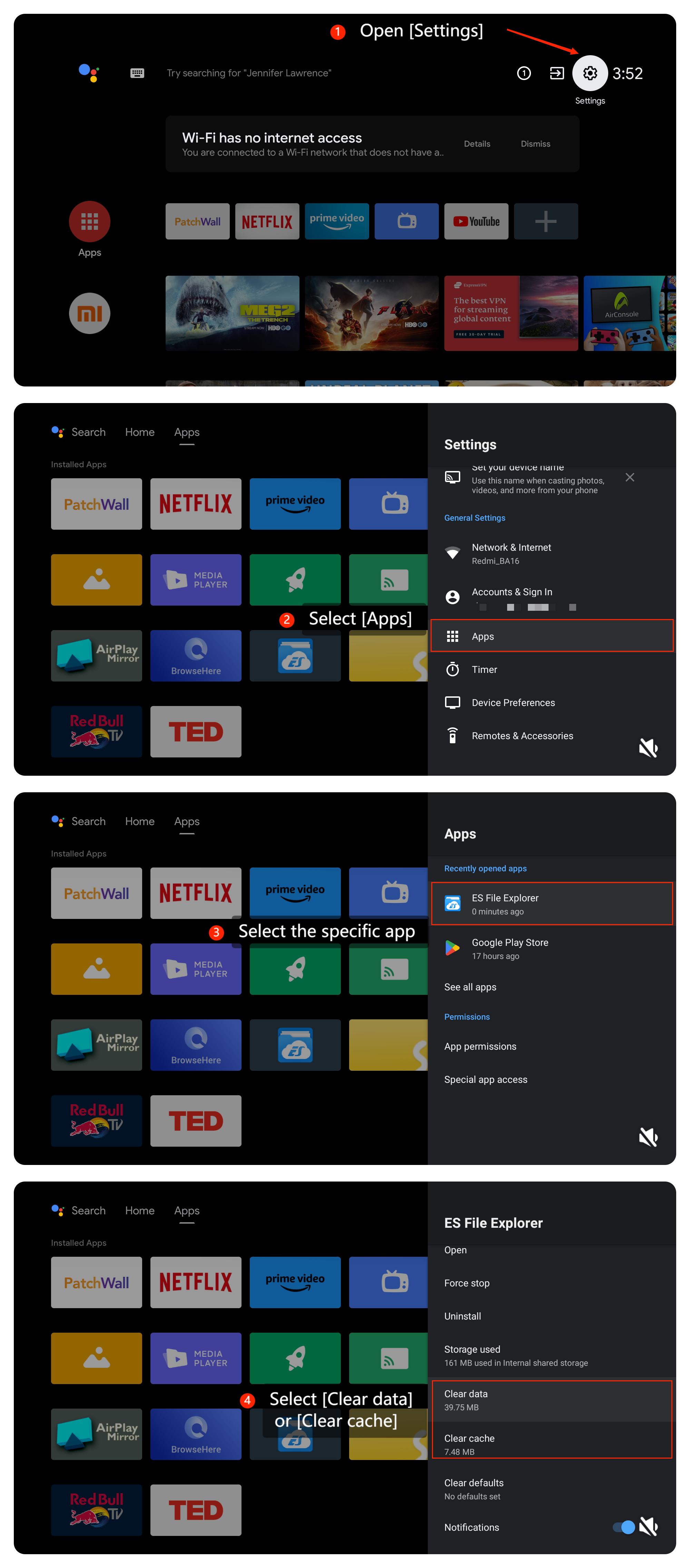Dismiss the device name suggestion

(x=630, y=477)
